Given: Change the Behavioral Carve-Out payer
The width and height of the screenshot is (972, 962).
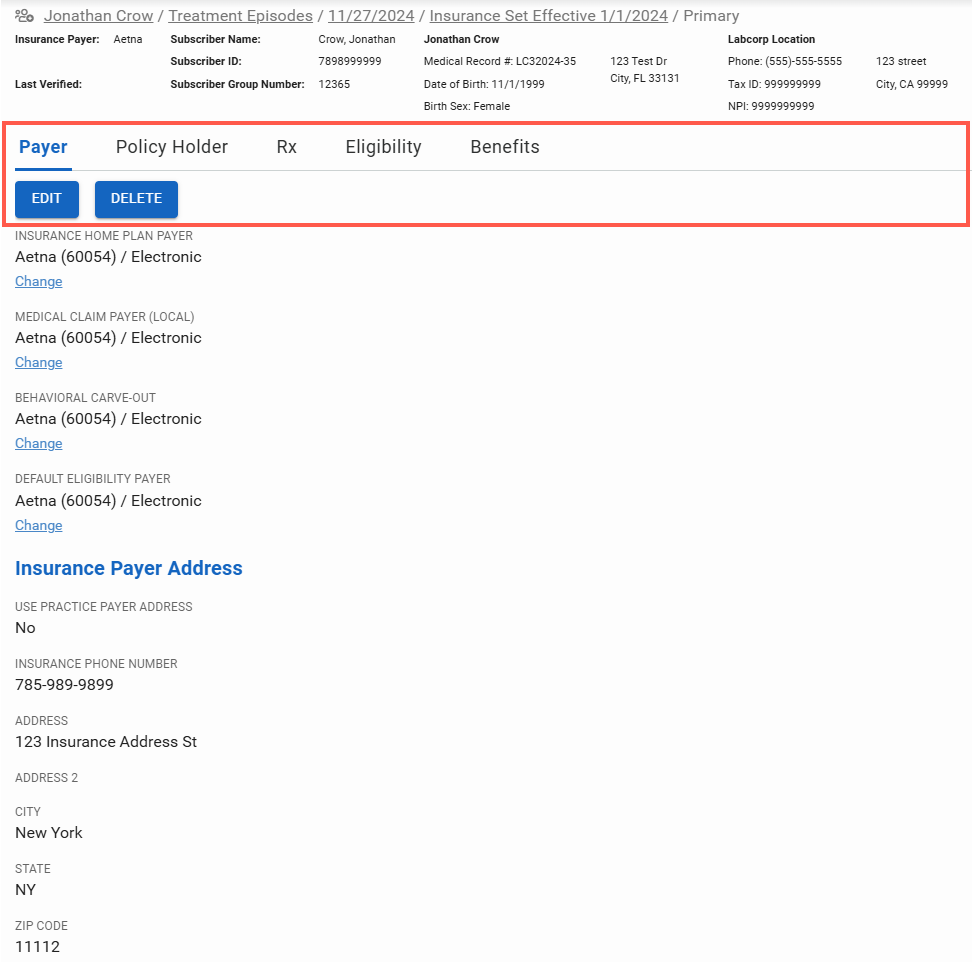Looking at the screenshot, I should click(x=39, y=444).
